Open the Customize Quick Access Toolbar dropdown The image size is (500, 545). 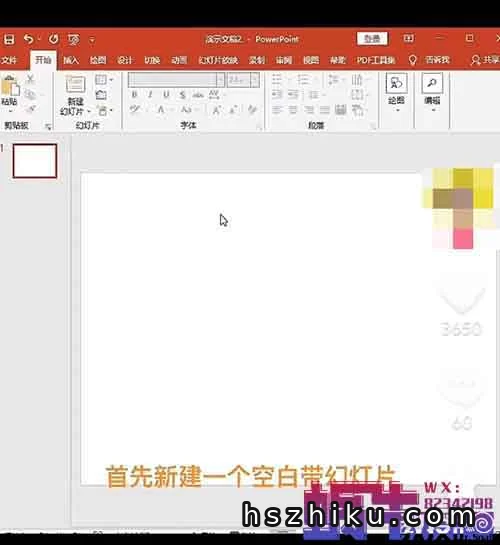pyautogui.click(x=92, y=40)
